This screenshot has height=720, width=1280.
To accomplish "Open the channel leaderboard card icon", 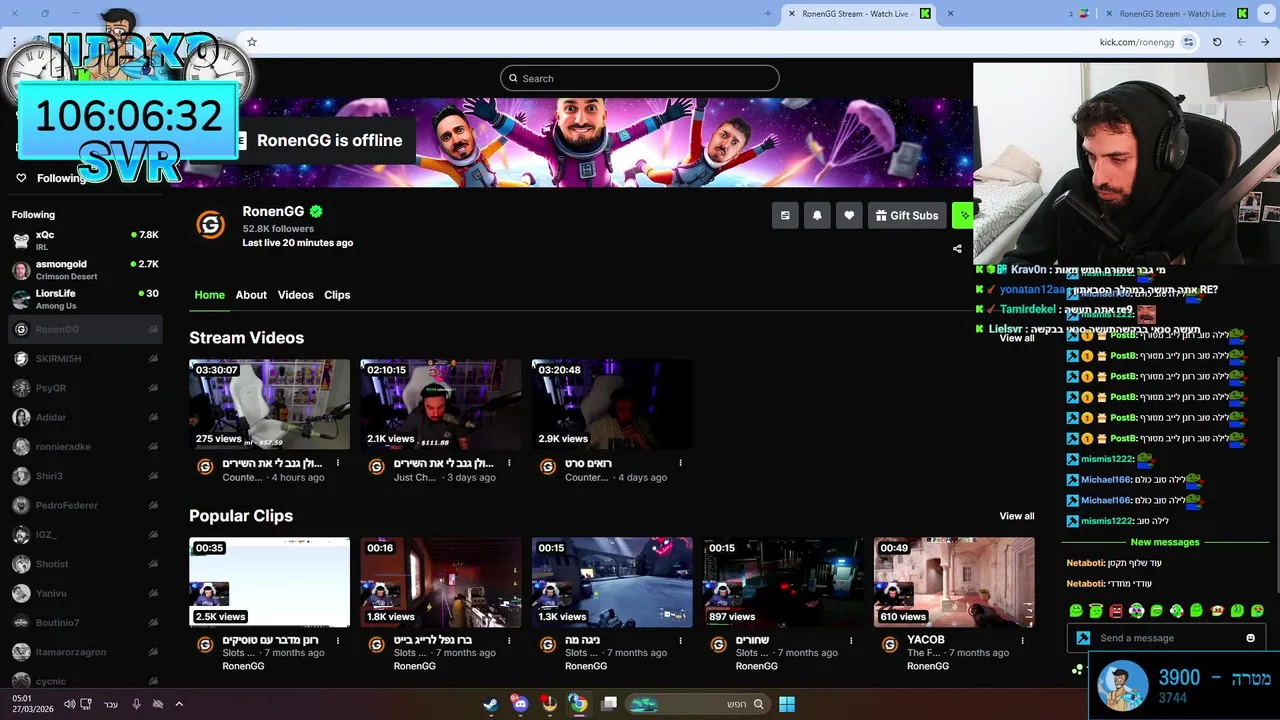I will tap(785, 215).
